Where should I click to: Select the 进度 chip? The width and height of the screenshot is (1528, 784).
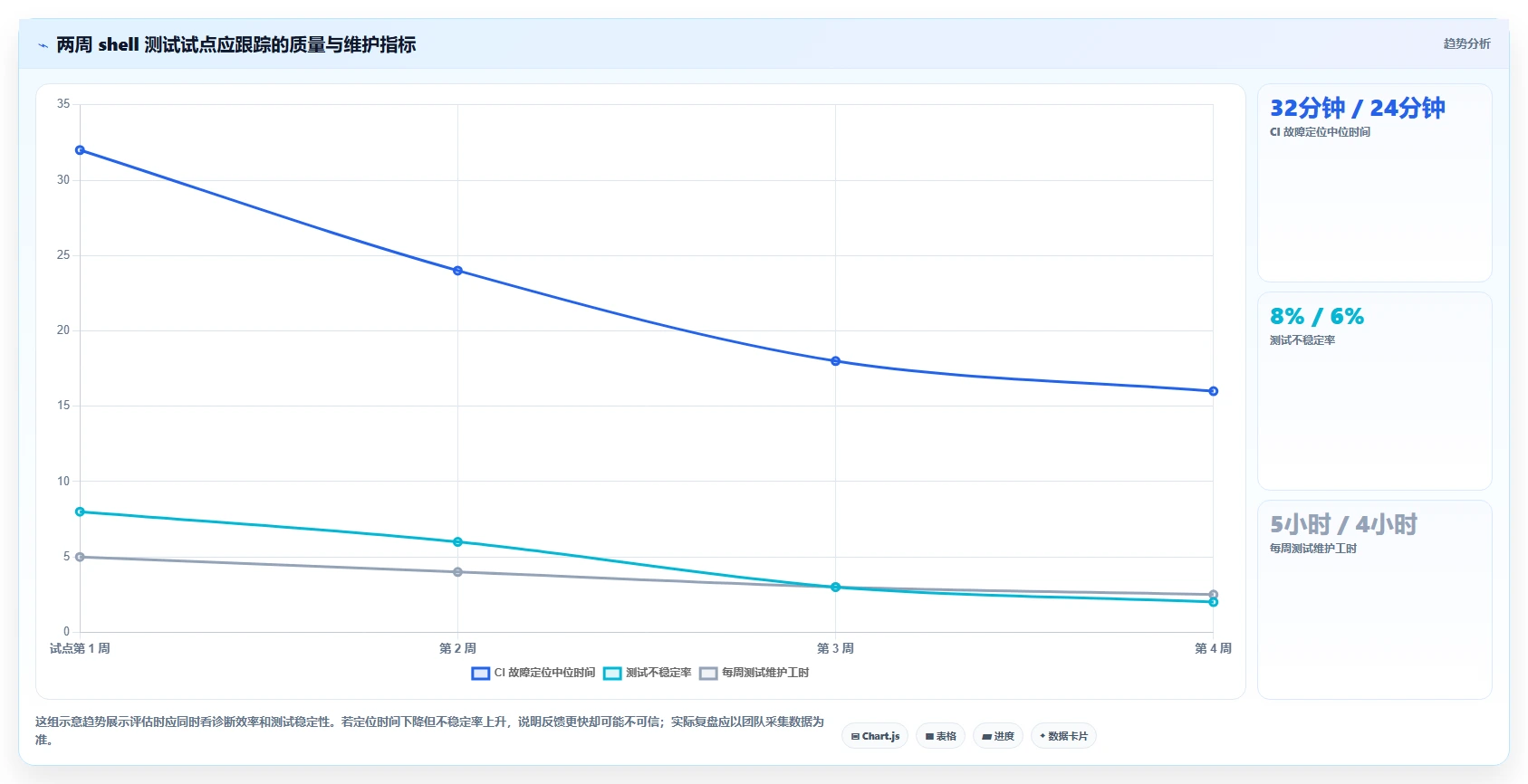[x=998, y=736]
